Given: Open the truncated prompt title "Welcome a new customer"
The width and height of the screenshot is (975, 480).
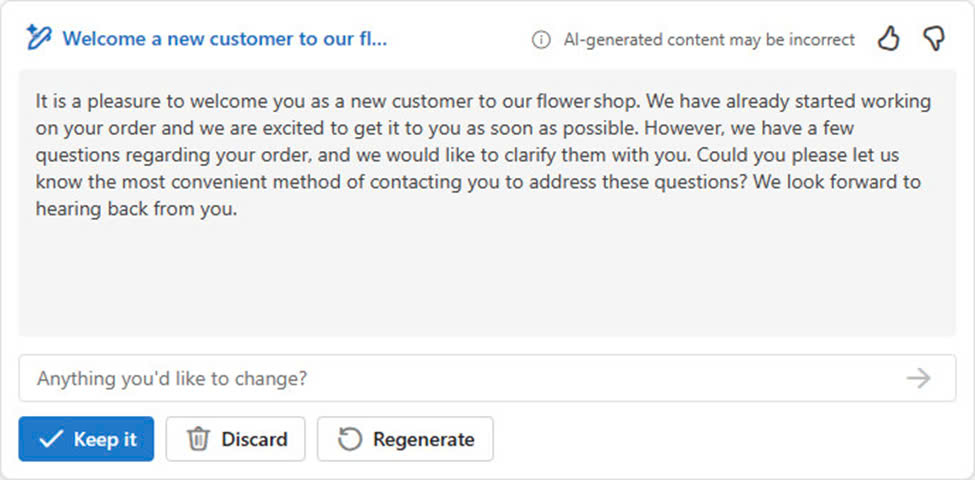Looking at the screenshot, I should coord(224,39).
